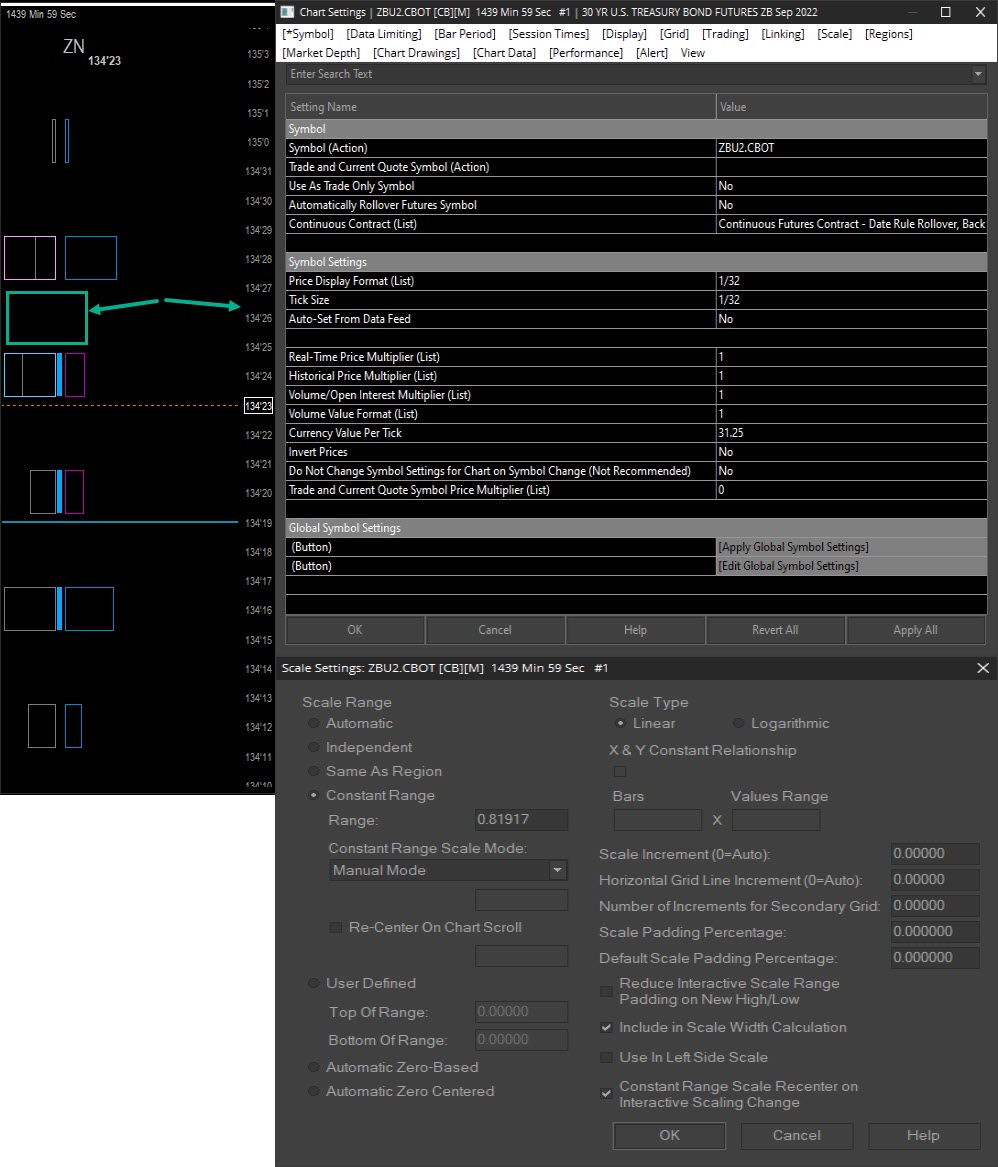Image resolution: width=998 pixels, height=1167 pixels.
Task: Close the Chart Settings window
Action: coord(980,12)
